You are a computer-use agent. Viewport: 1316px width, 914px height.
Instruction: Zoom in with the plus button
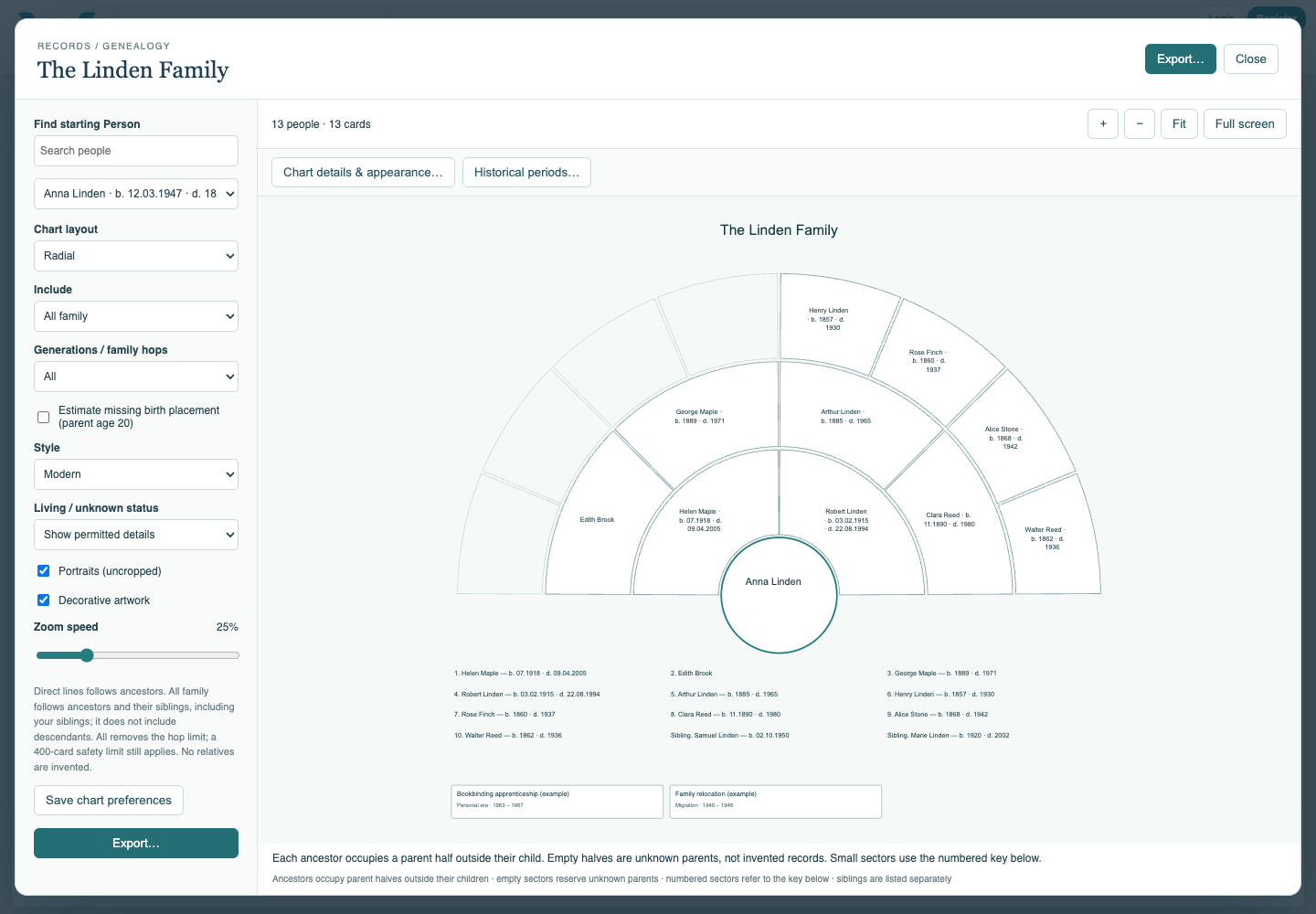coord(1103,123)
